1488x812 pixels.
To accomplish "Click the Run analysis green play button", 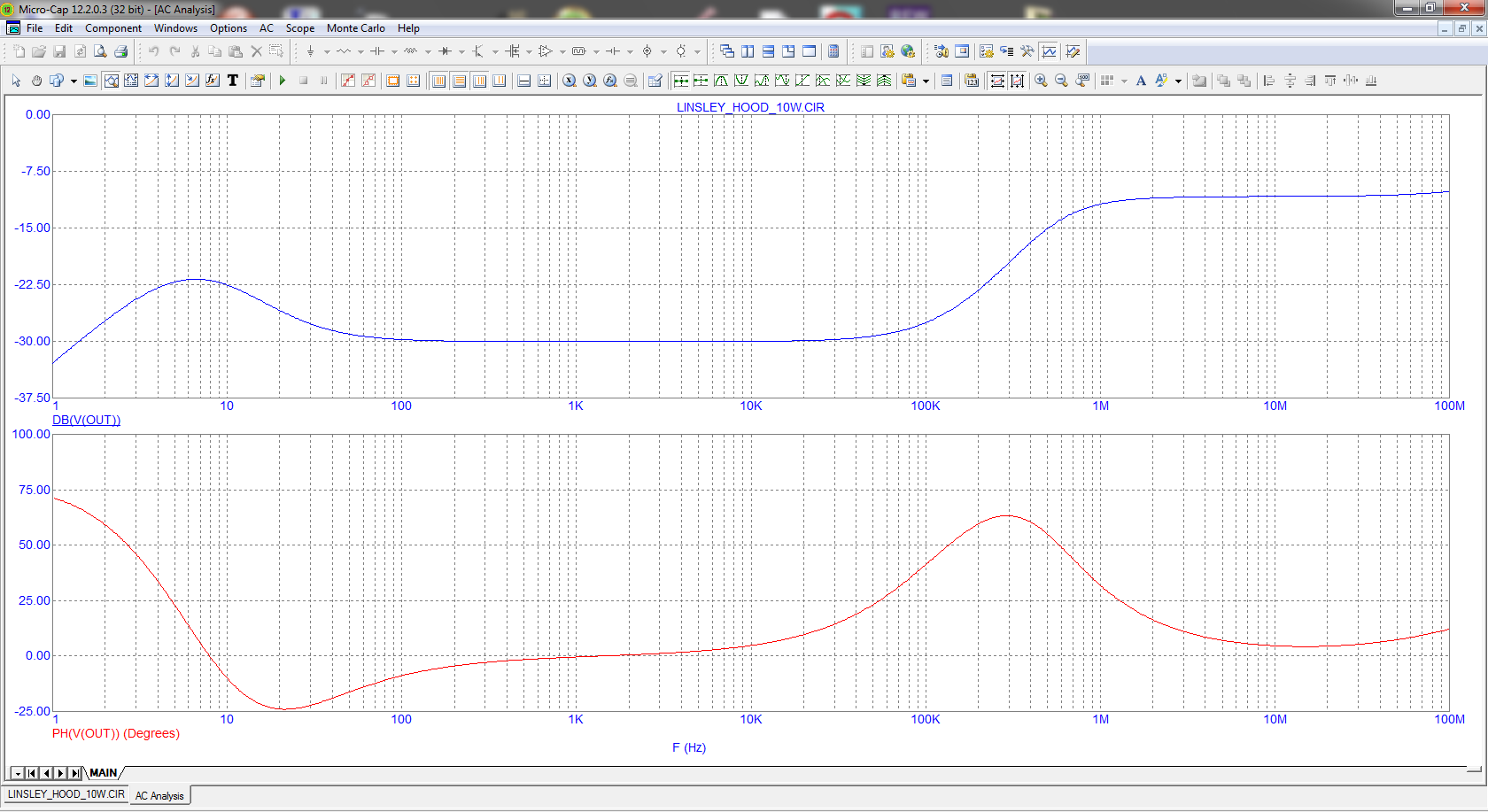I will click(283, 81).
